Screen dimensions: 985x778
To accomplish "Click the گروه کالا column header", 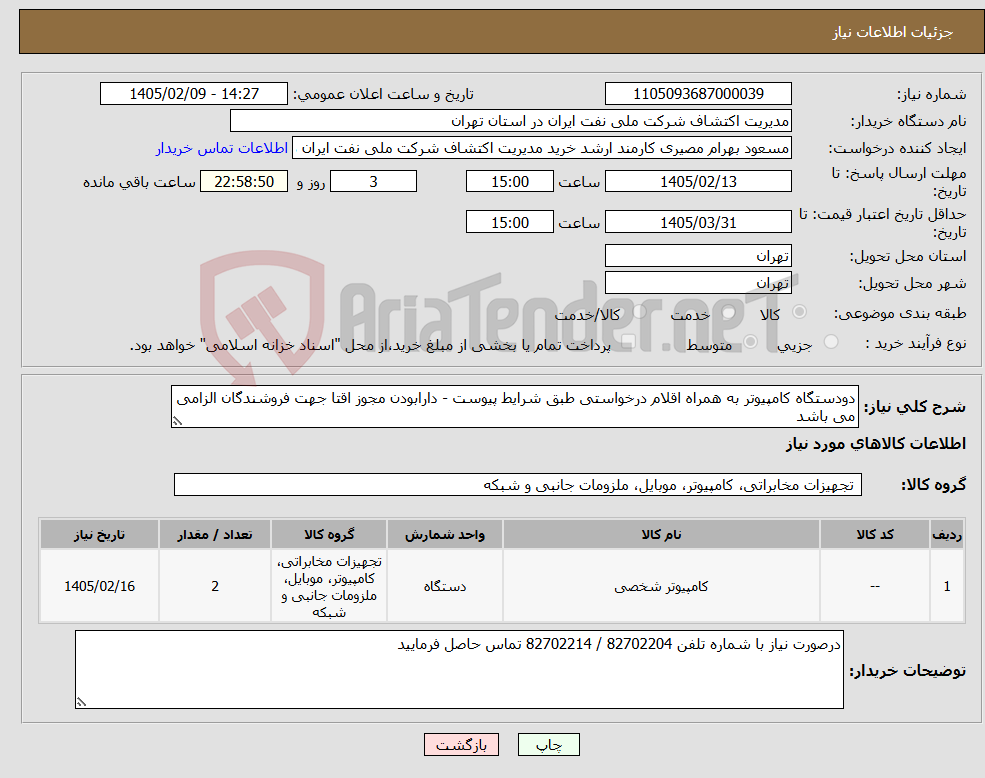I will [329, 534].
